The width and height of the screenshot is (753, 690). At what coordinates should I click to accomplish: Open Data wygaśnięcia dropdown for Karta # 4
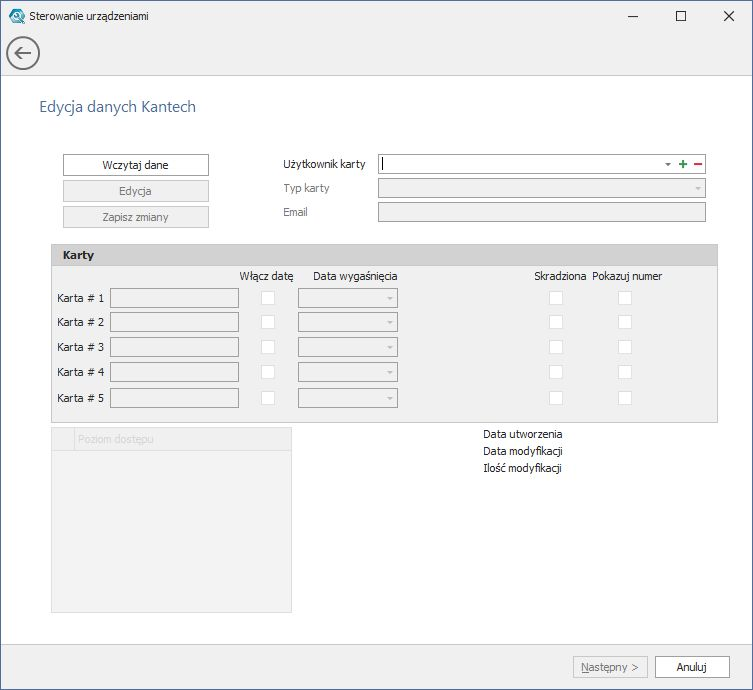pos(348,372)
